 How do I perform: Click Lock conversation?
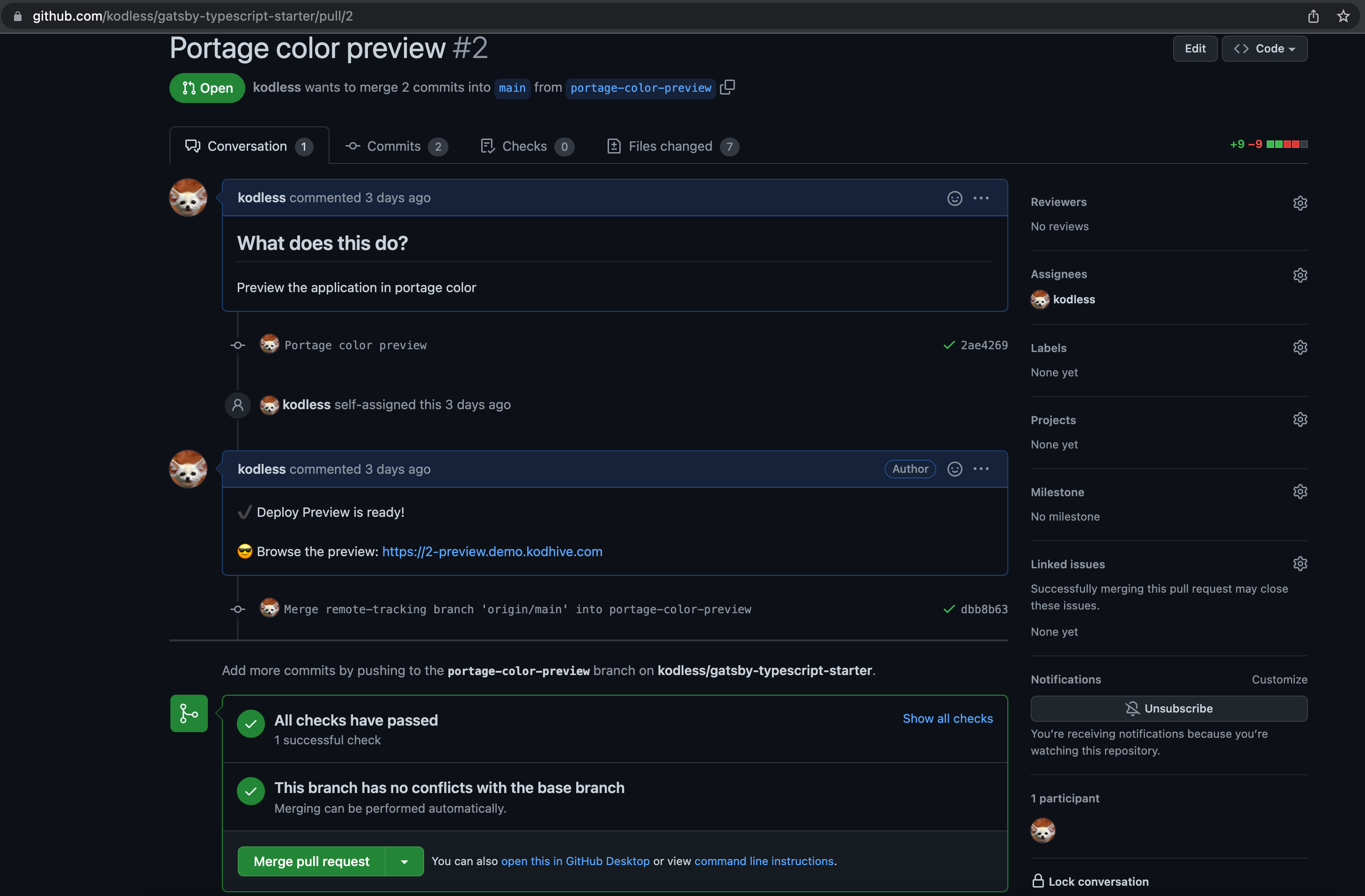[1090, 881]
